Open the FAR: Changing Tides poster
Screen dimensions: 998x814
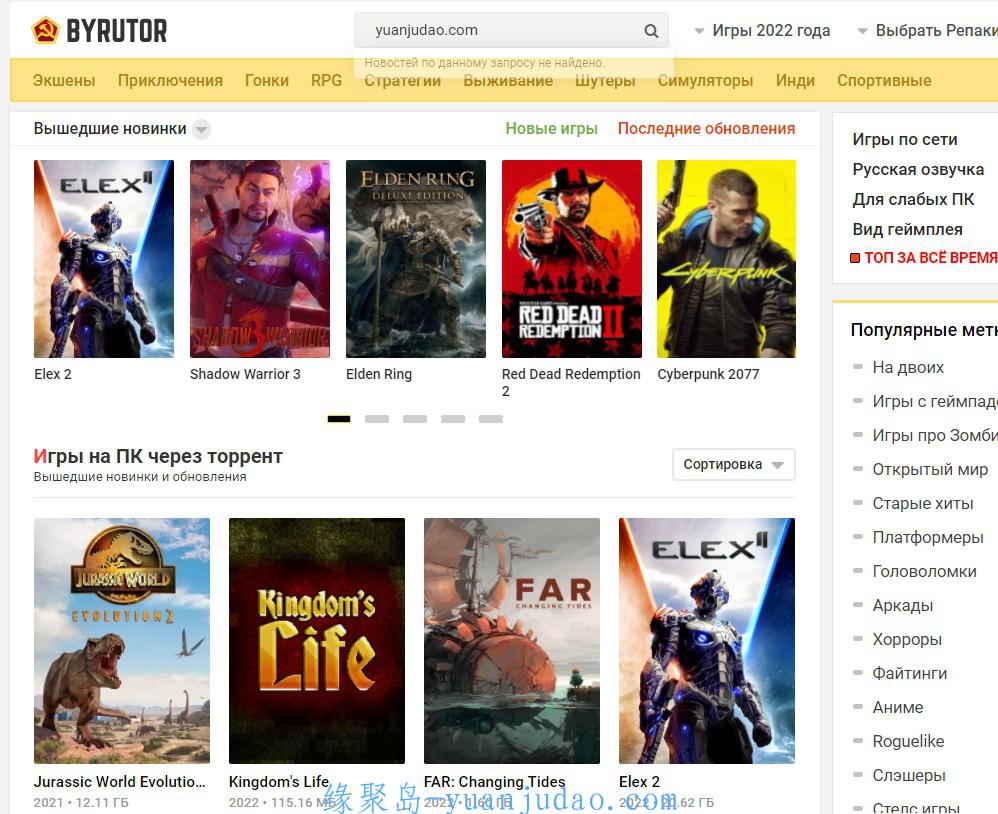coord(512,641)
